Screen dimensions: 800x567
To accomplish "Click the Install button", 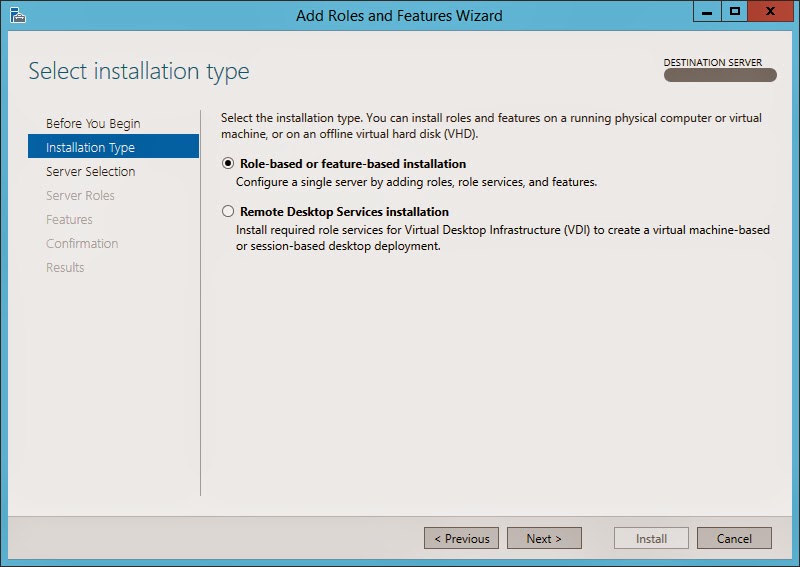I will click(651, 538).
